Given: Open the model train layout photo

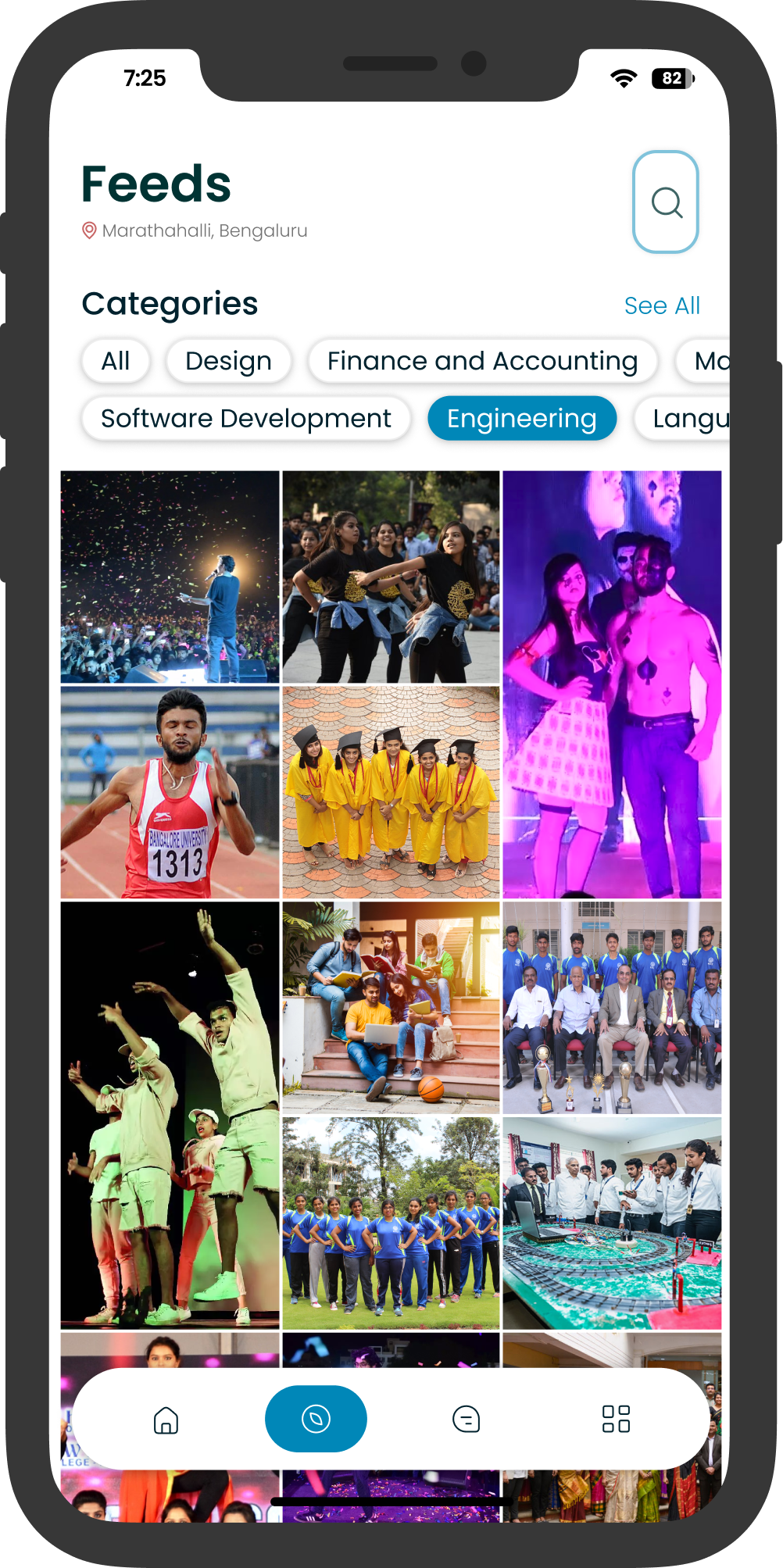Looking at the screenshot, I should point(612,1223).
